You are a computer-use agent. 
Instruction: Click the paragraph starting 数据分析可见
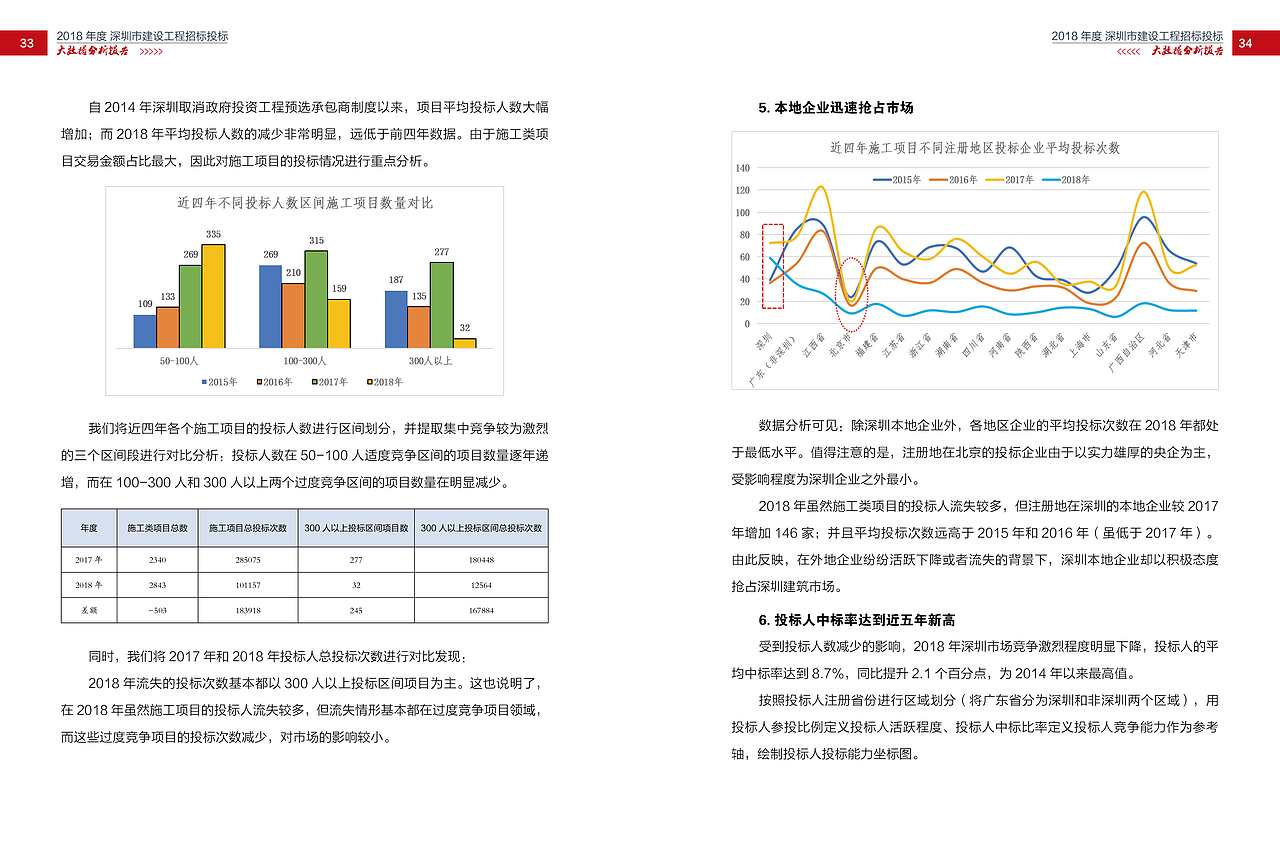click(975, 452)
